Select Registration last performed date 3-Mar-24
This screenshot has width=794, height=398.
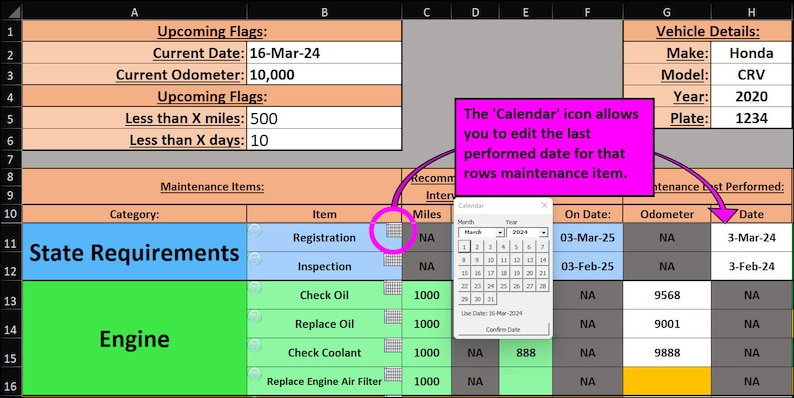point(752,237)
